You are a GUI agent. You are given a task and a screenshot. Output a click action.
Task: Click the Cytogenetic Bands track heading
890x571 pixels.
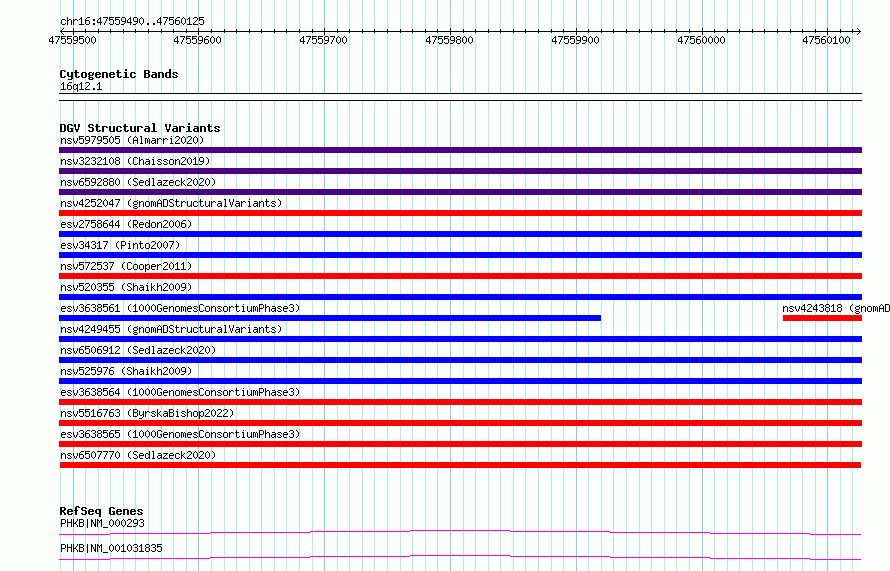coord(119,74)
